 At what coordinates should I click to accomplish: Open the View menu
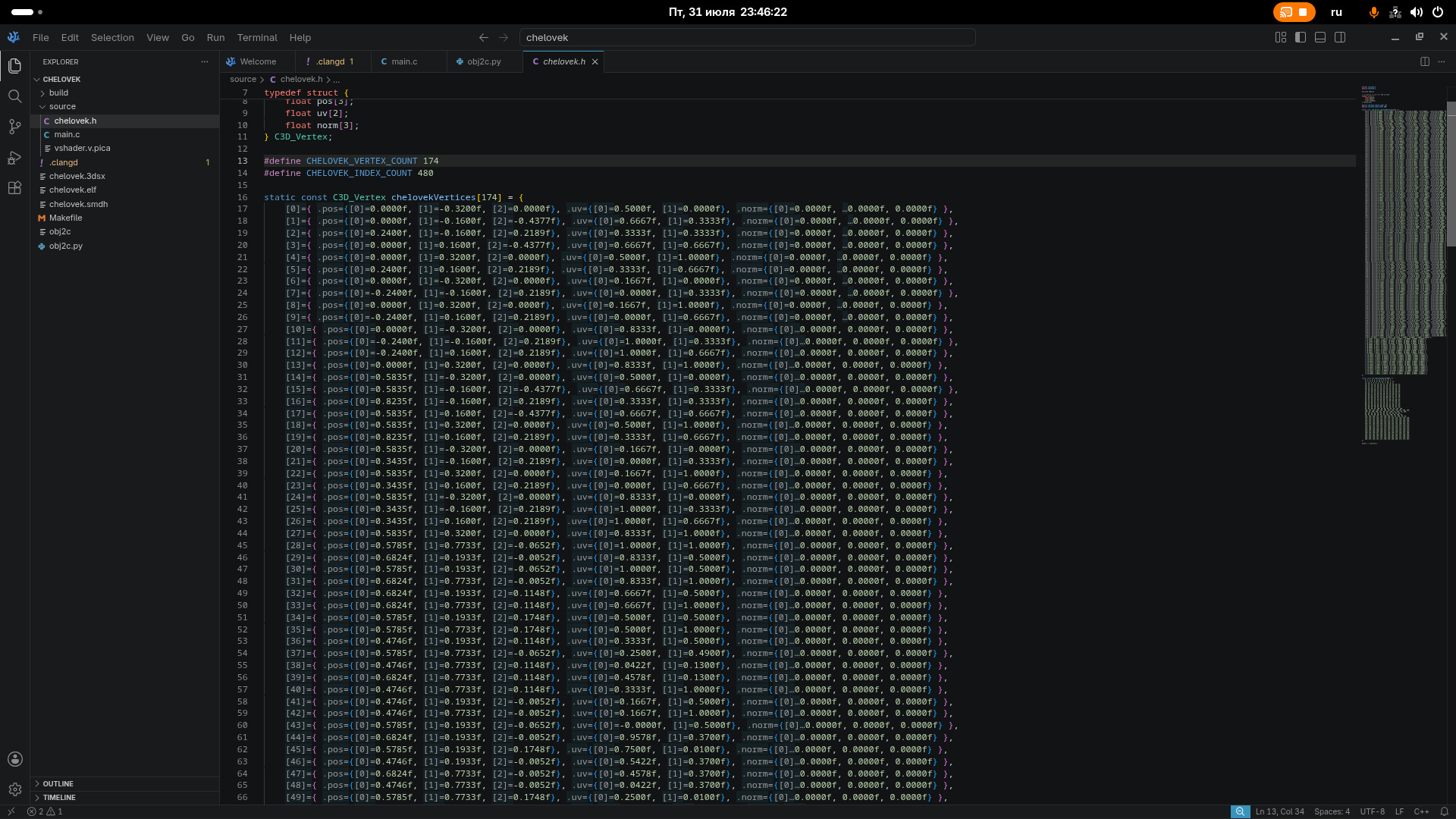coord(158,37)
